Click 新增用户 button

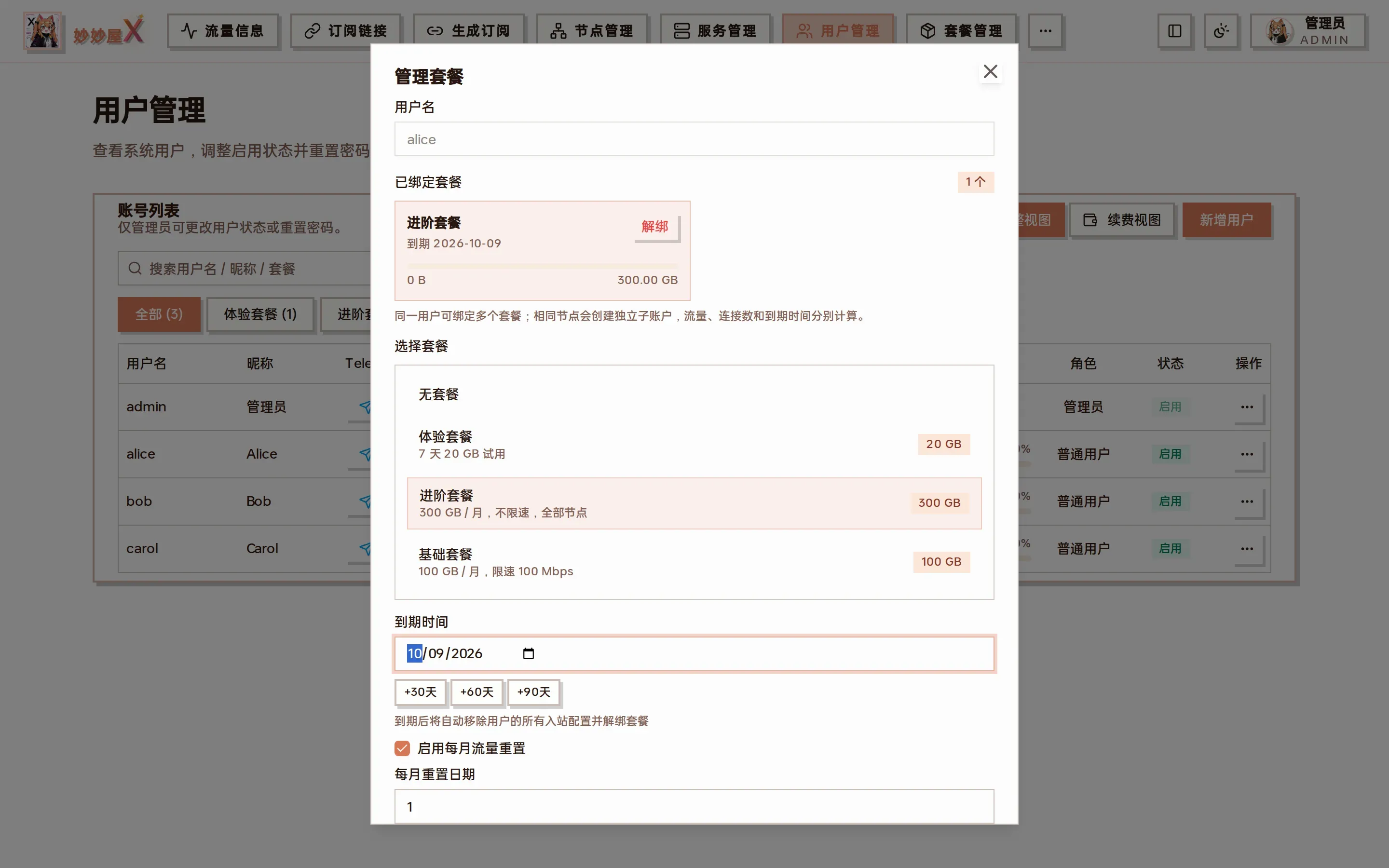point(1226,220)
